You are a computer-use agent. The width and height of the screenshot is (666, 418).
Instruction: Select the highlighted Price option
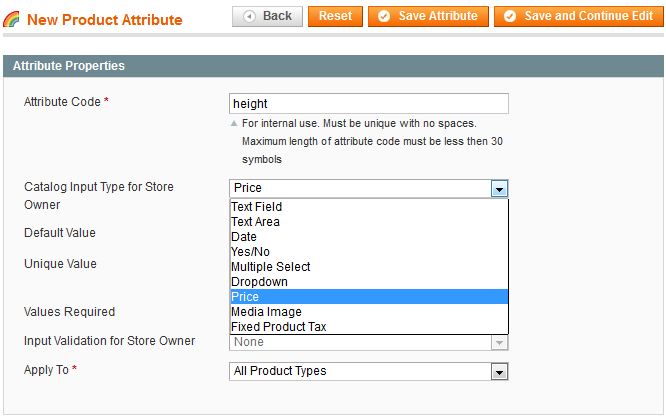245,297
